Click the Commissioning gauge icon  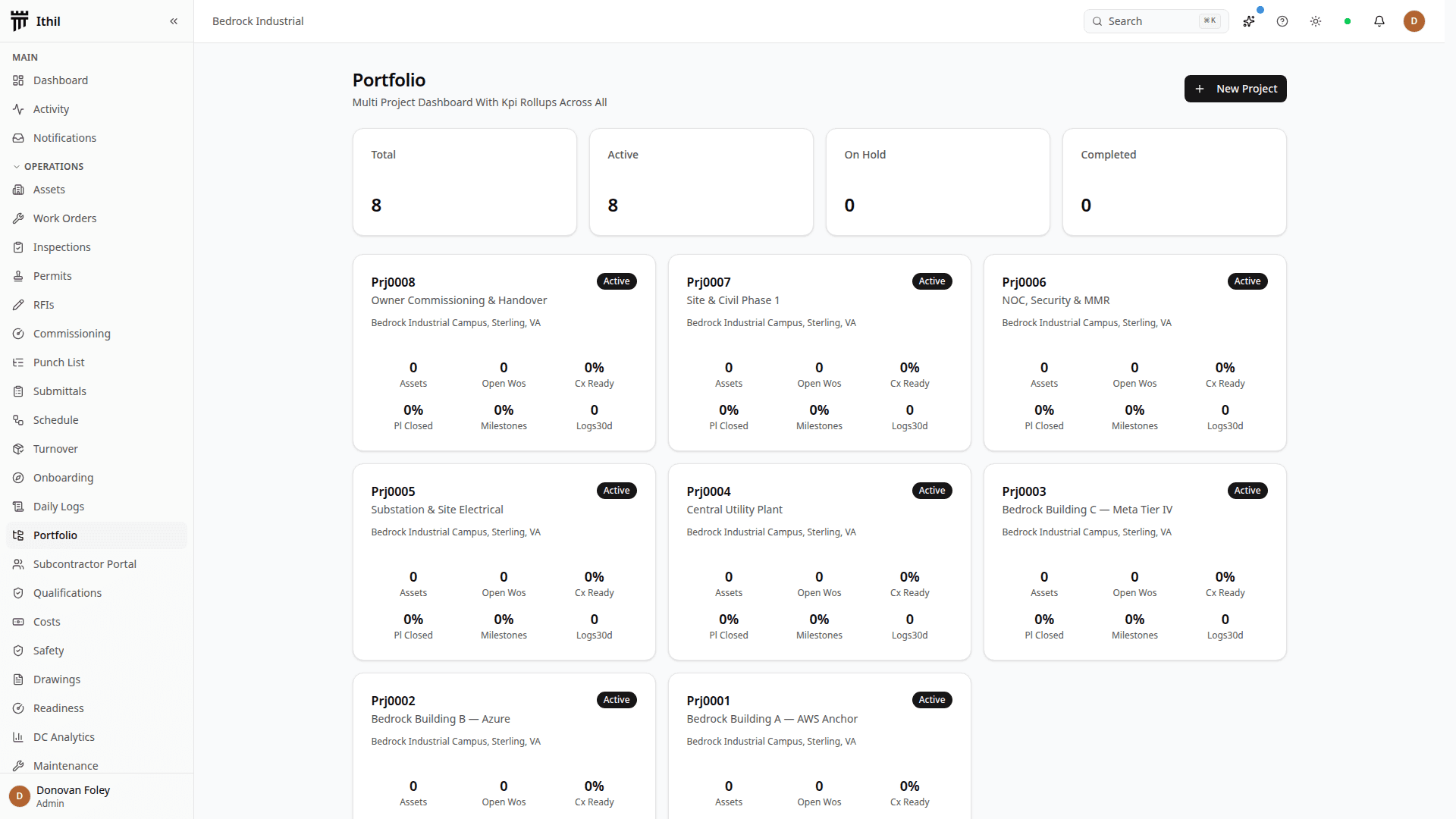pos(18,334)
